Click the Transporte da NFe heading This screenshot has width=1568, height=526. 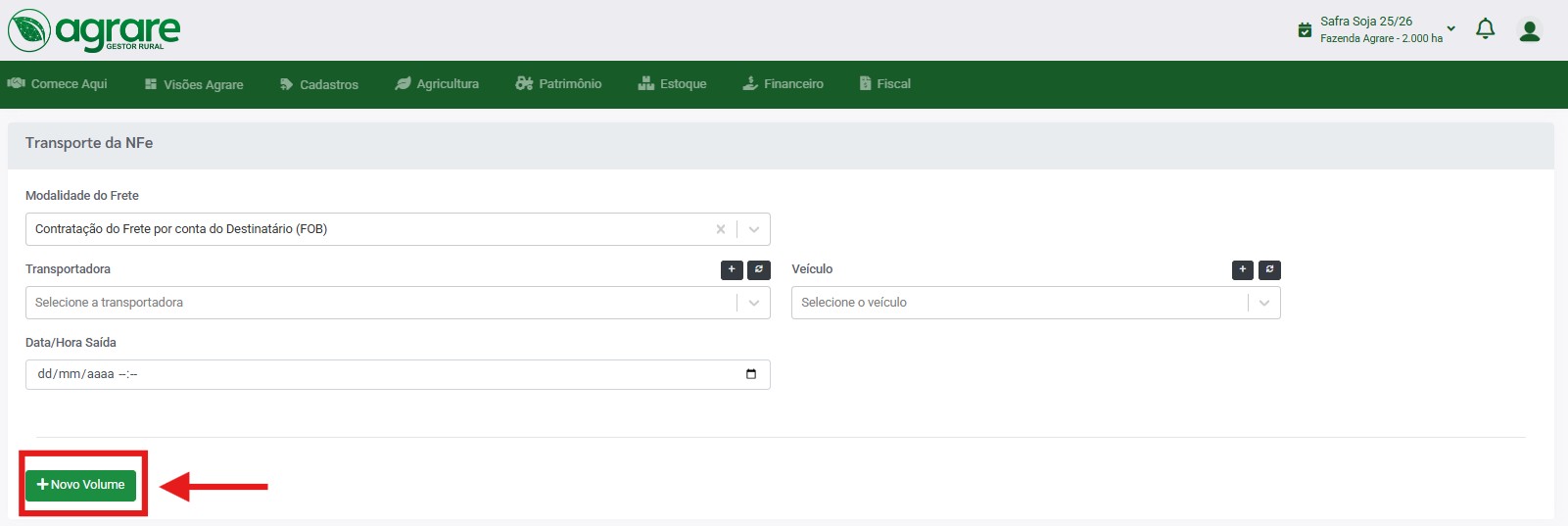coord(89,143)
